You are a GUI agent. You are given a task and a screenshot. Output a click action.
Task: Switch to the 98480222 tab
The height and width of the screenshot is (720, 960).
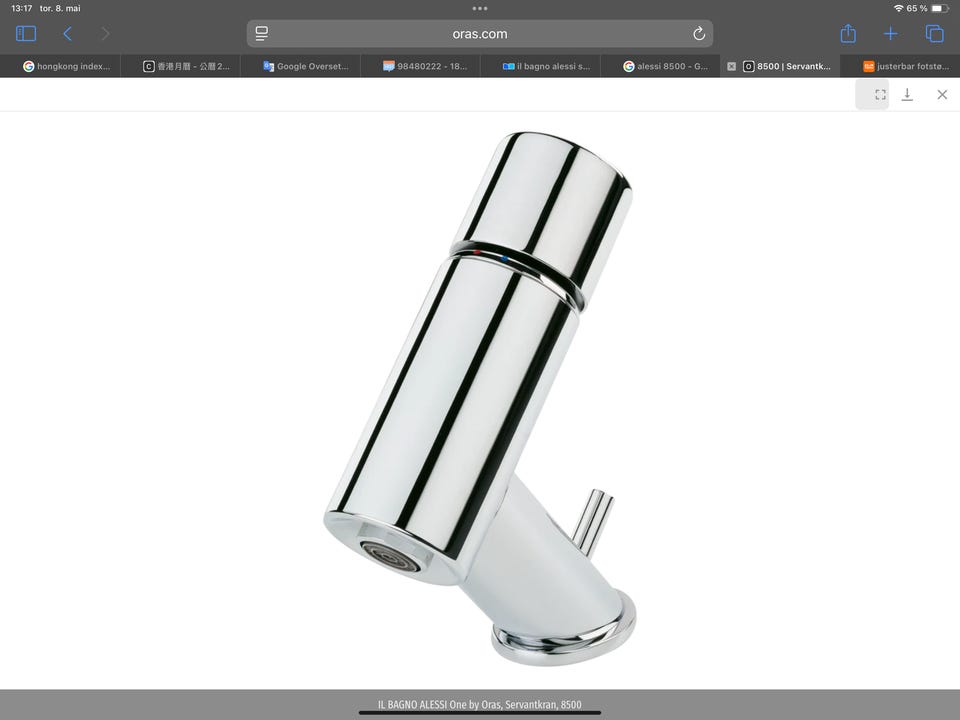(x=420, y=66)
